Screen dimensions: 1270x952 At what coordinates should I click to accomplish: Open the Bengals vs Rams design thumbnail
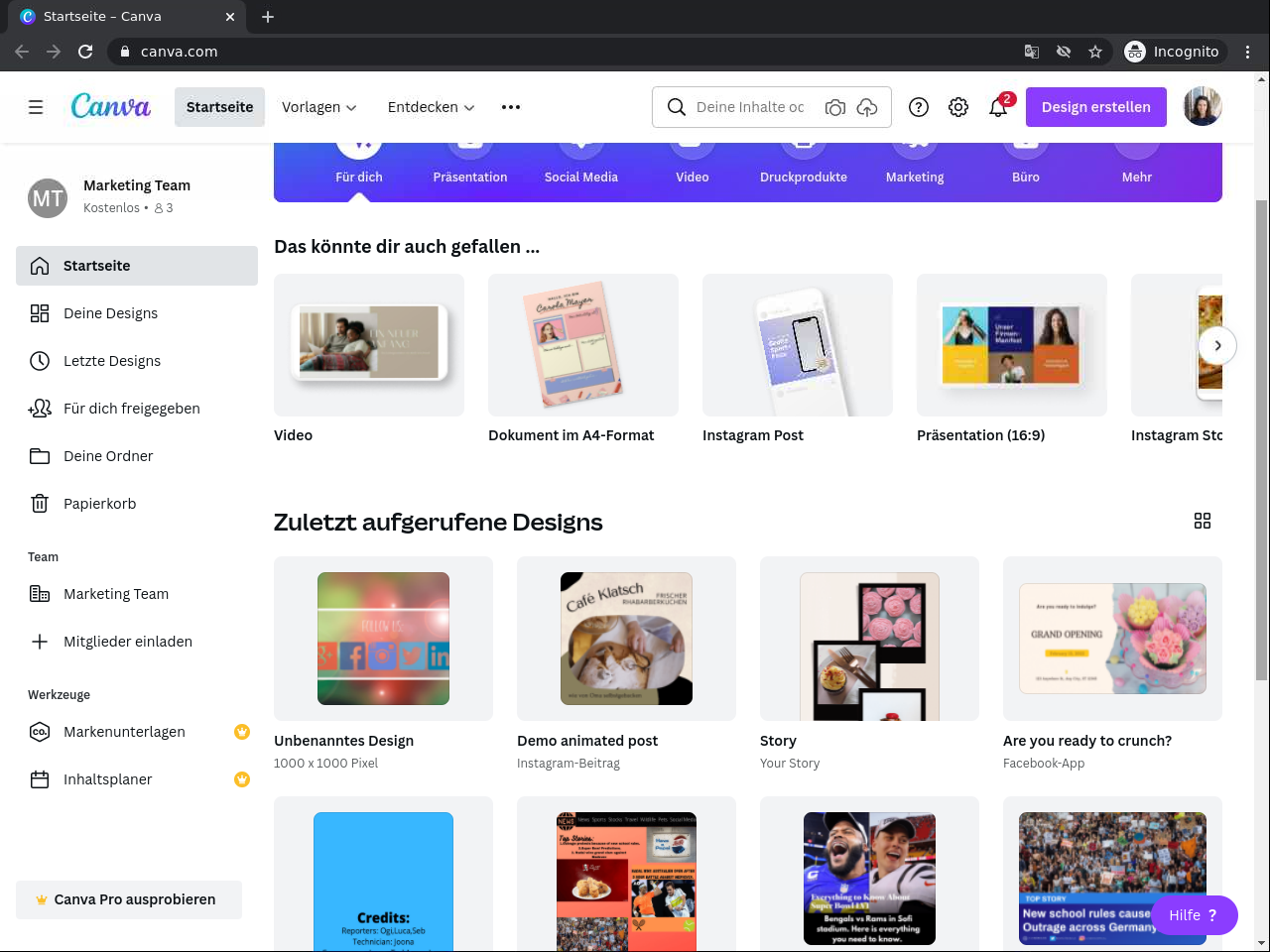pos(869,875)
